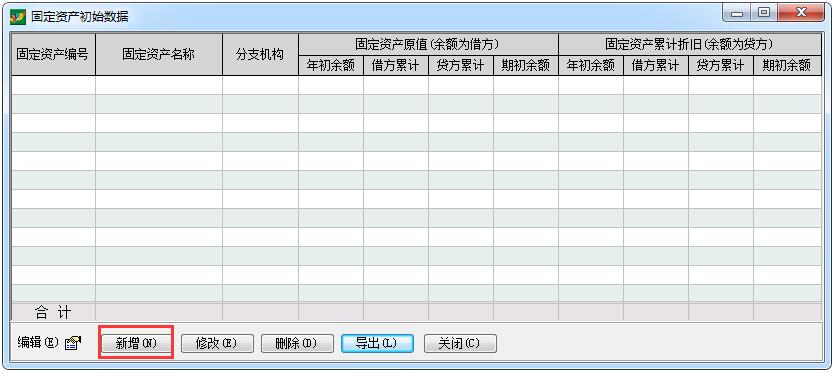The height and width of the screenshot is (373, 835).
Task: Click the 修改(E) button
Action: pyautogui.click(x=217, y=344)
